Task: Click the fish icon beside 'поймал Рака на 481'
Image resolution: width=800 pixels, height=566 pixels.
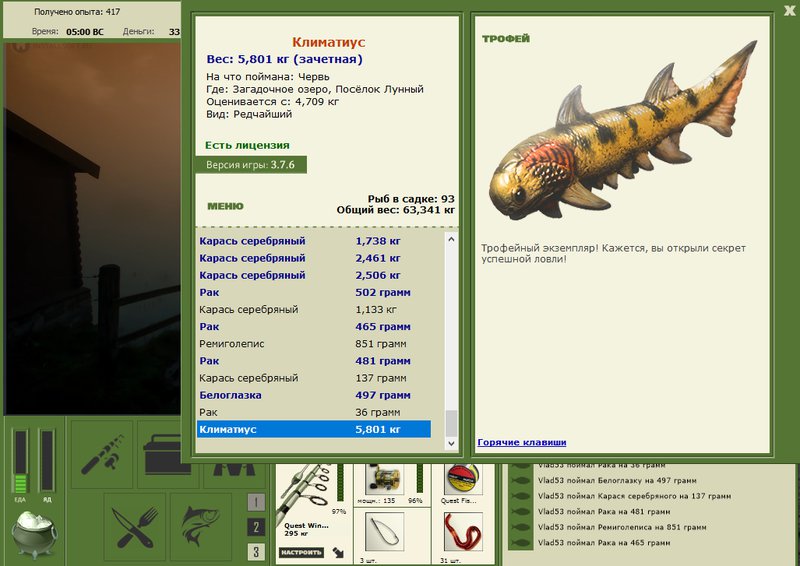Action: [x=521, y=511]
